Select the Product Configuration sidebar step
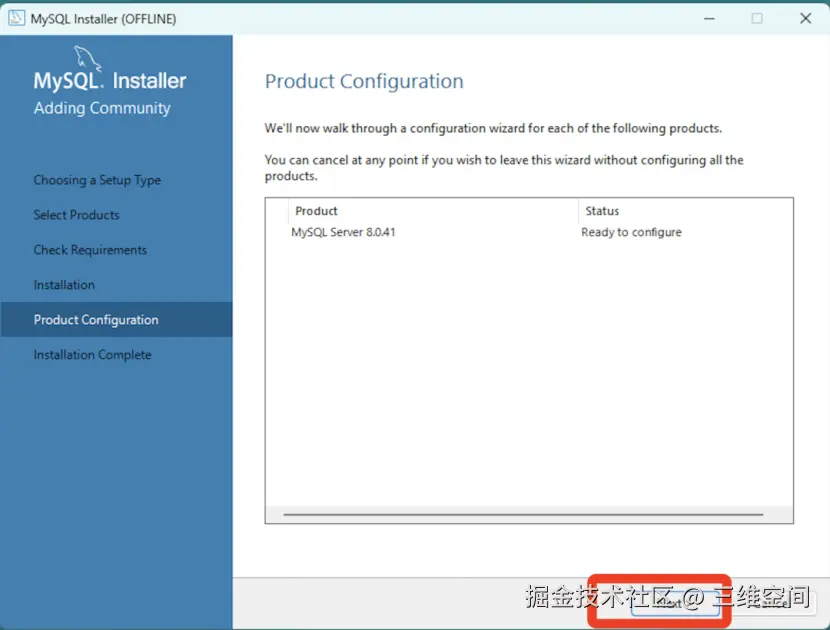The height and width of the screenshot is (630, 830). click(x=116, y=320)
